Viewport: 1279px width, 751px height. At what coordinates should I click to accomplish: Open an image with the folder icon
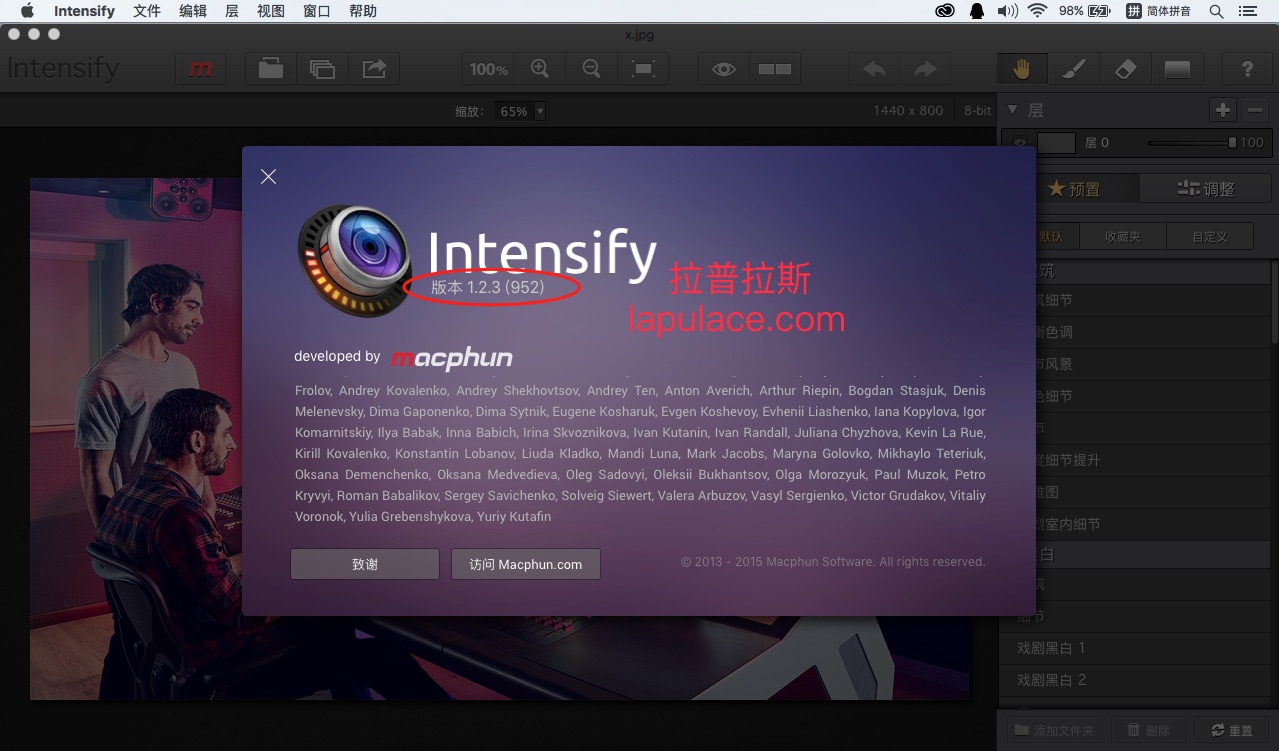pyautogui.click(x=270, y=69)
